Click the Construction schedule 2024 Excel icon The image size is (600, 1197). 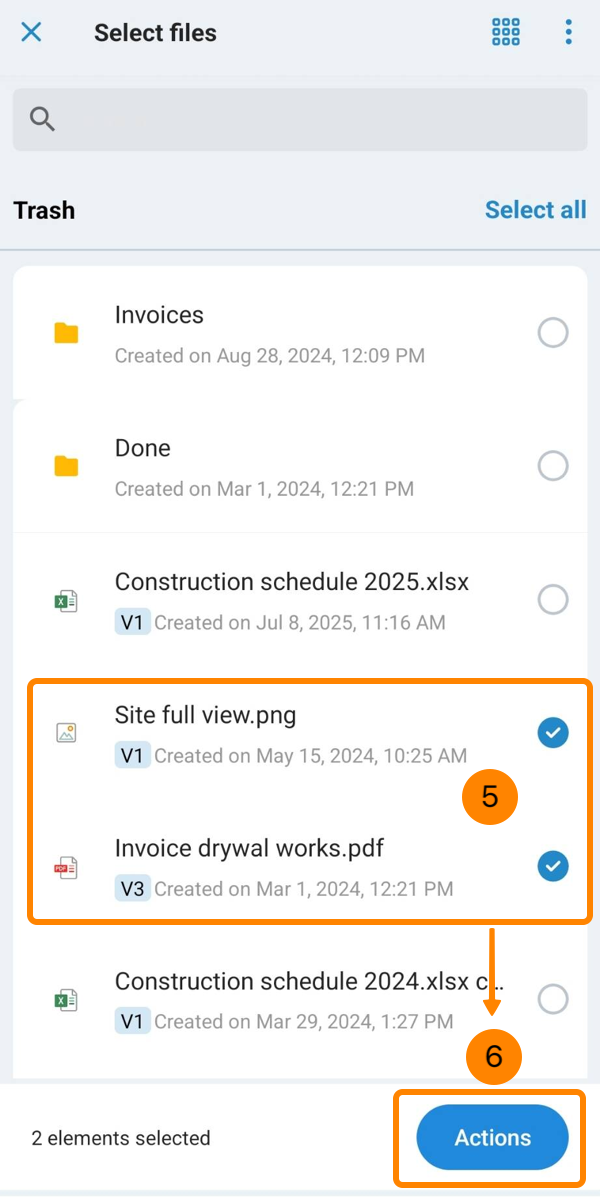[66, 999]
